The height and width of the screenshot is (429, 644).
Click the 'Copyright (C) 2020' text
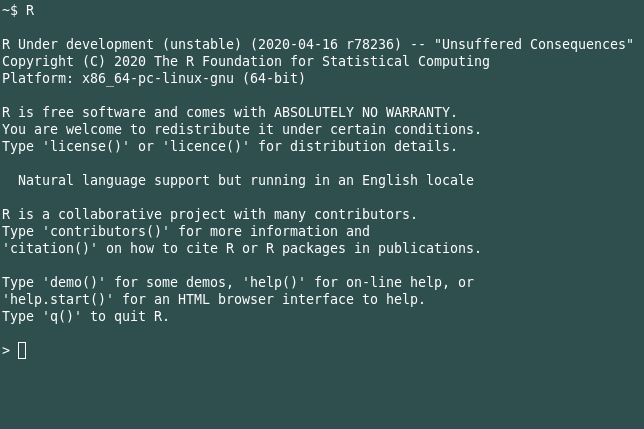pyautogui.click(x=74, y=61)
